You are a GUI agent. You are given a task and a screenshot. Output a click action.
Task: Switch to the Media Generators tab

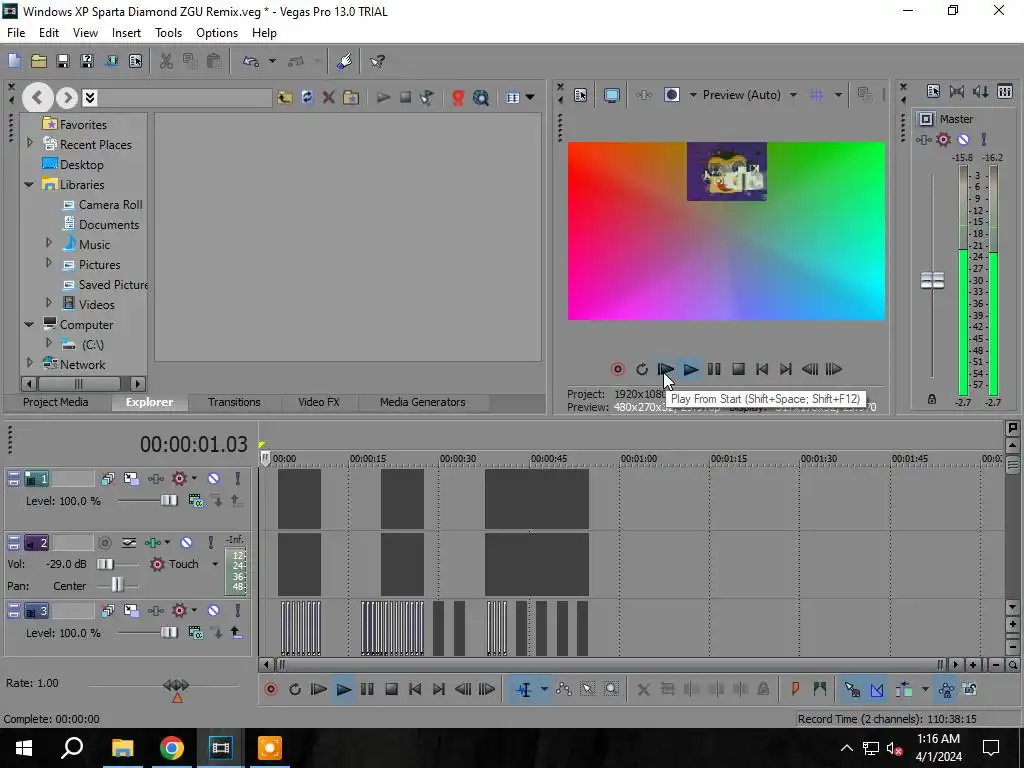click(x=423, y=402)
